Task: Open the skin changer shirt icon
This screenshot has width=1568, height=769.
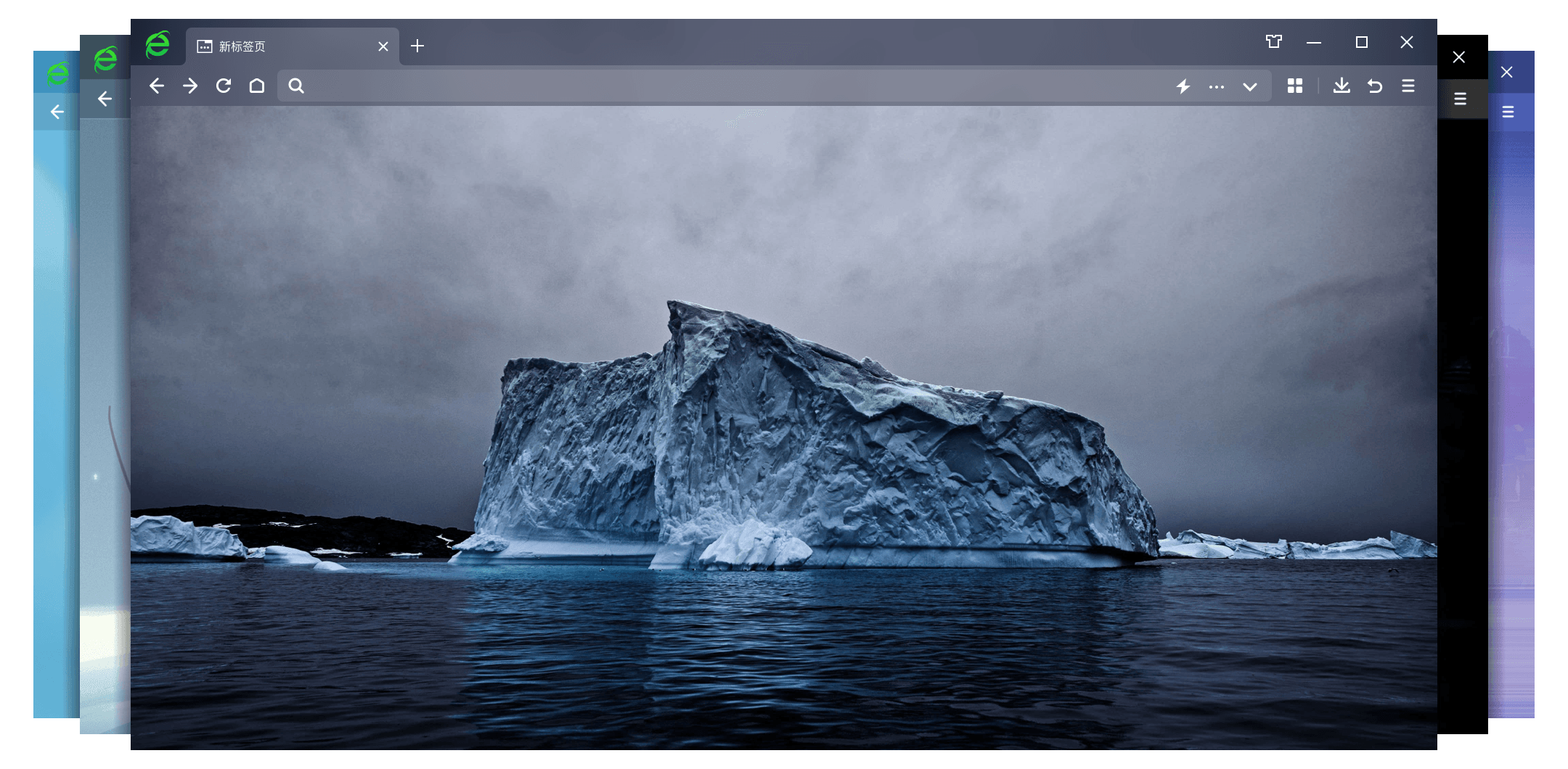Action: (x=1273, y=42)
